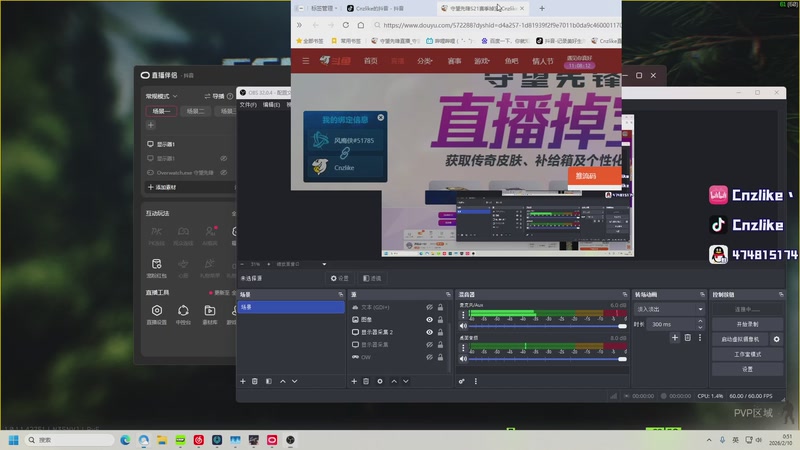The image size is (800, 450).
Task: Mute the 麦克风/Aux speaker icon
Action: (463, 326)
